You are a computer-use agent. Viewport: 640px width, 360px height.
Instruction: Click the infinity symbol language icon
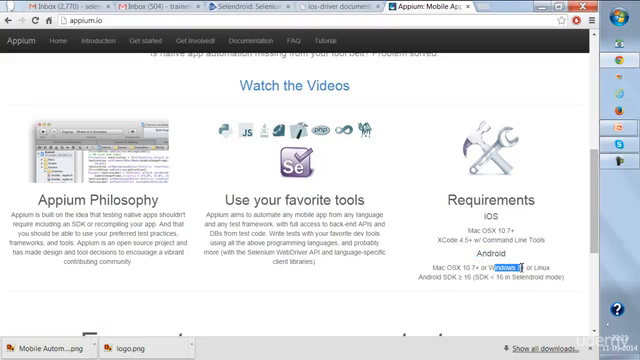pos(344,130)
